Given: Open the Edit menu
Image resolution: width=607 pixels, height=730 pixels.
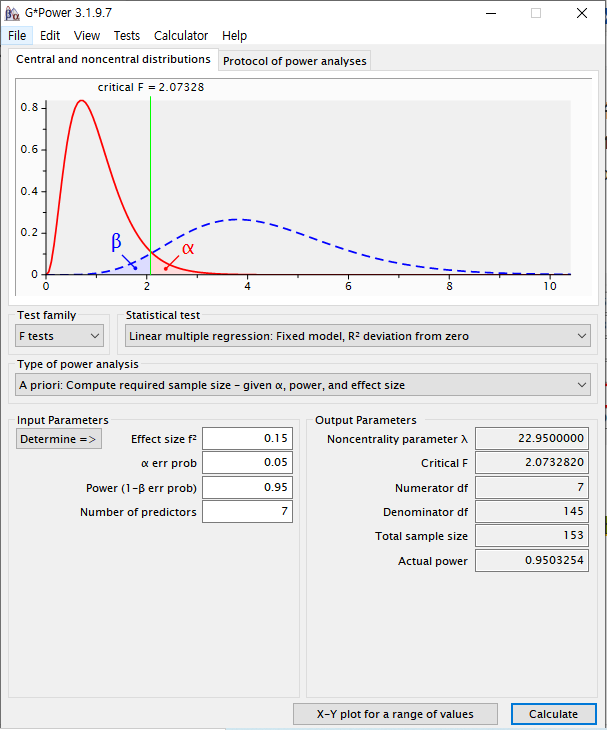Looking at the screenshot, I should click(x=50, y=35).
